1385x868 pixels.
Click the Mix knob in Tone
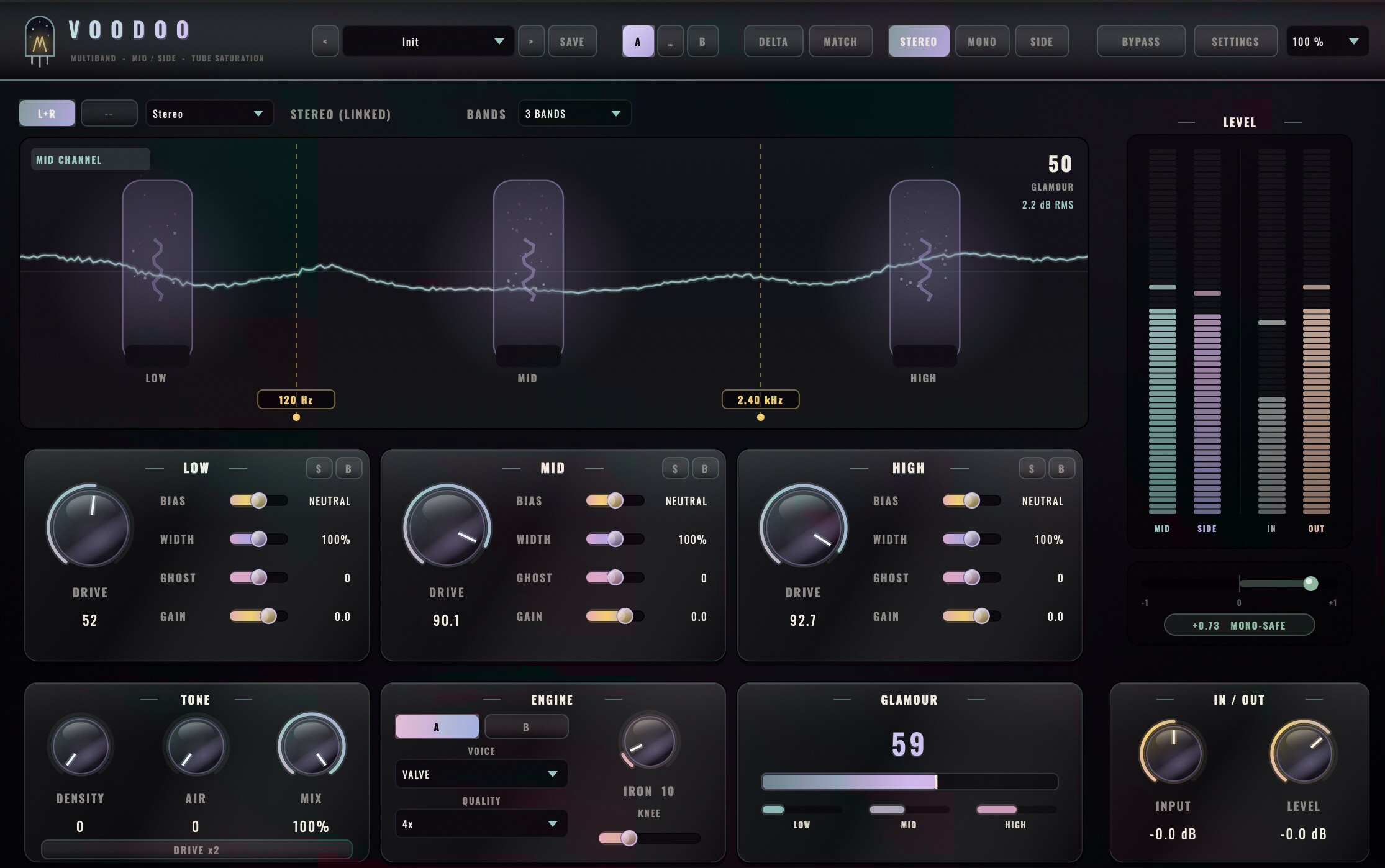click(311, 745)
